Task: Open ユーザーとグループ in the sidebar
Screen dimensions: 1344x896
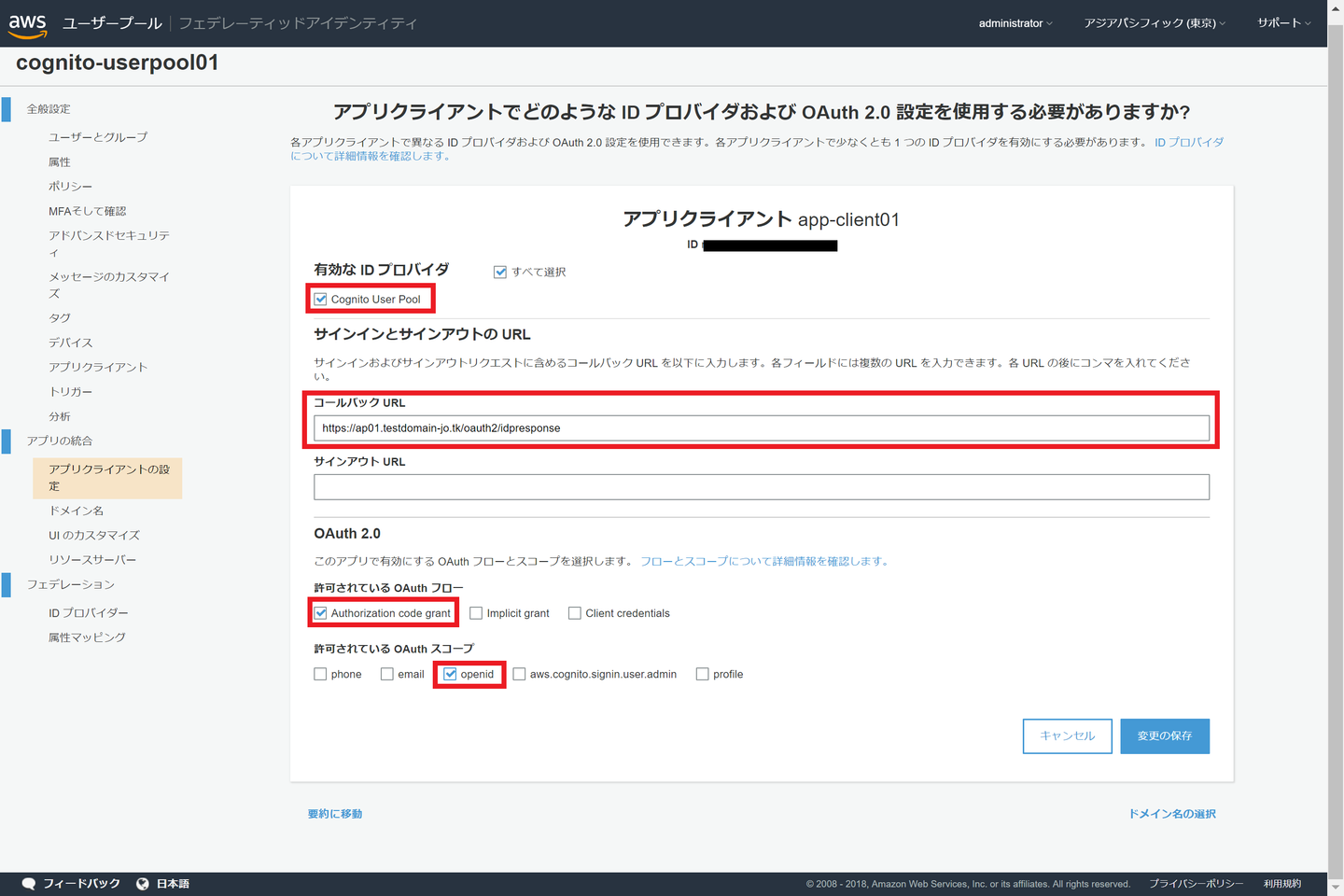Action: pyautogui.click(x=98, y=137)
